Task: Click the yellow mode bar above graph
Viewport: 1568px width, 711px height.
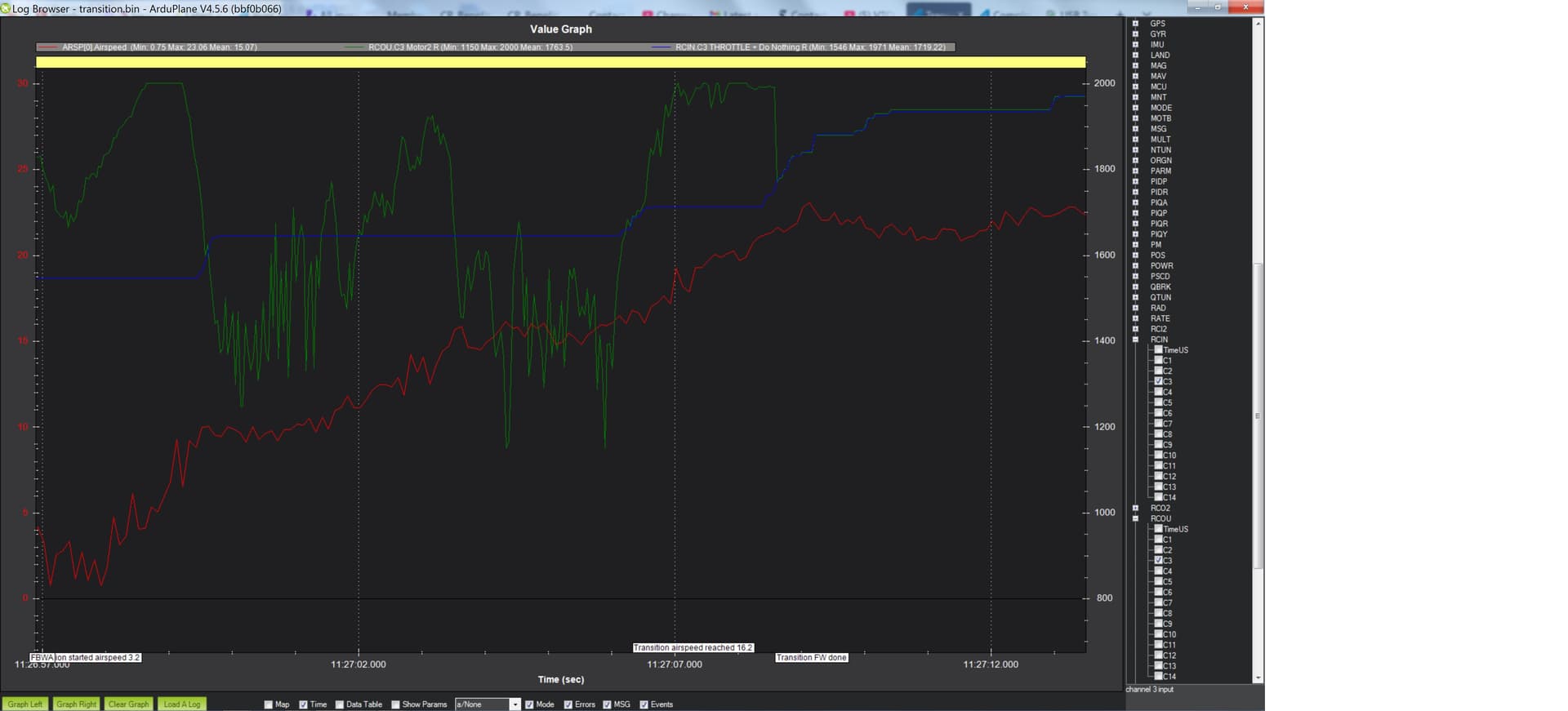Action: pos(560,62)
